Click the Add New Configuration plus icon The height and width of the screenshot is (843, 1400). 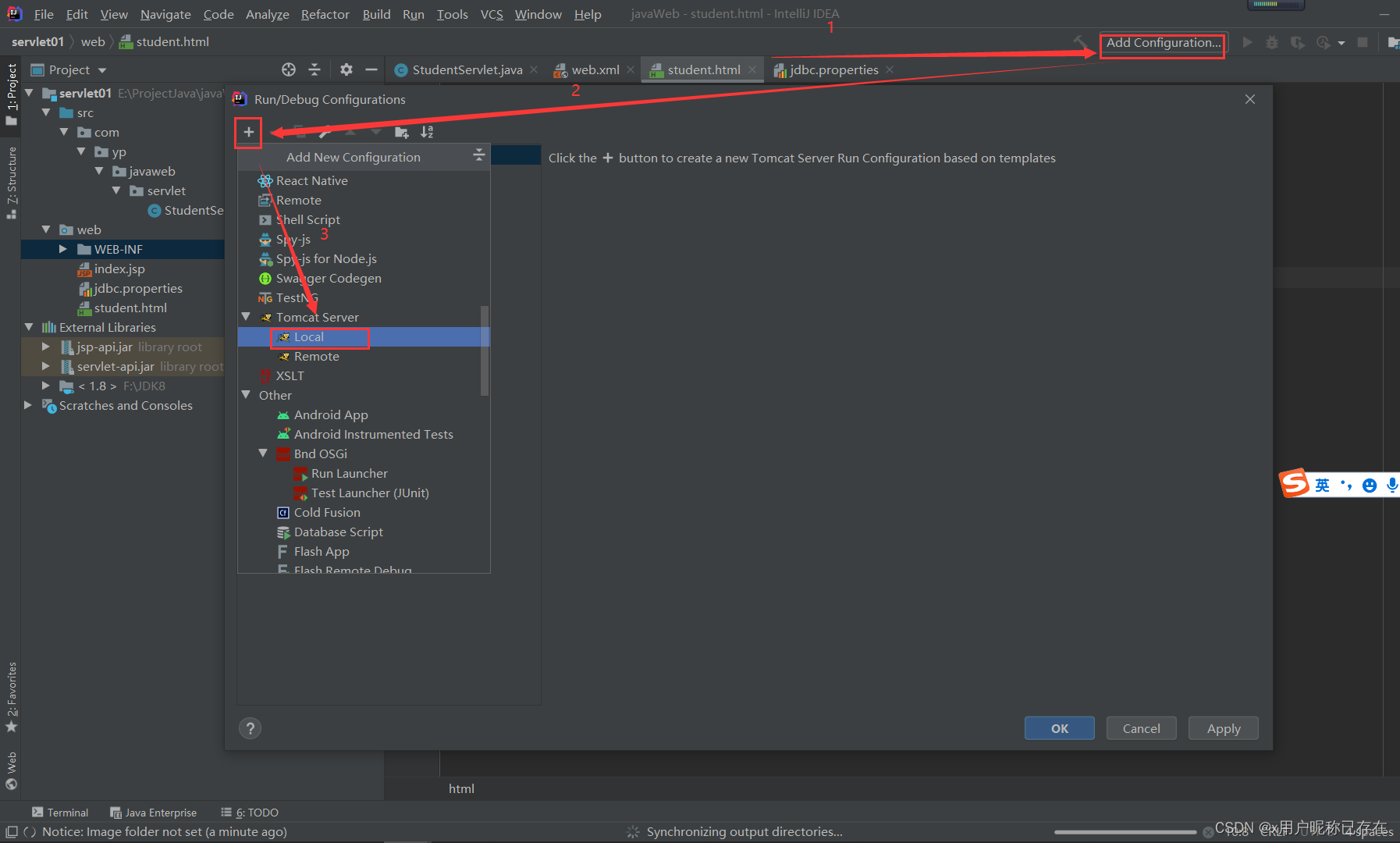pyautogui.click(x=249, y=132)
